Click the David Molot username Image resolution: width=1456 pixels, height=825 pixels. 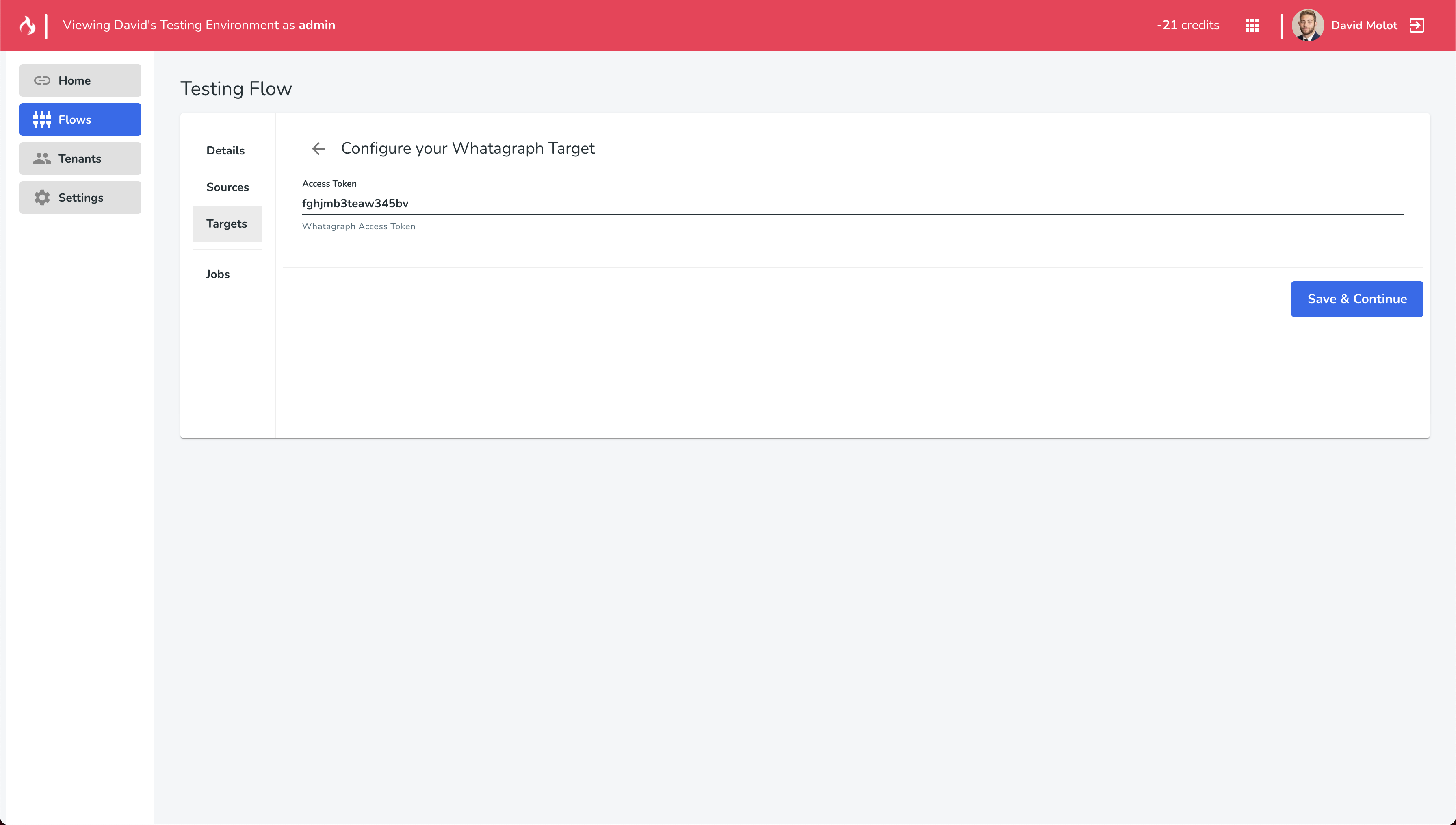click(1364, 25)
